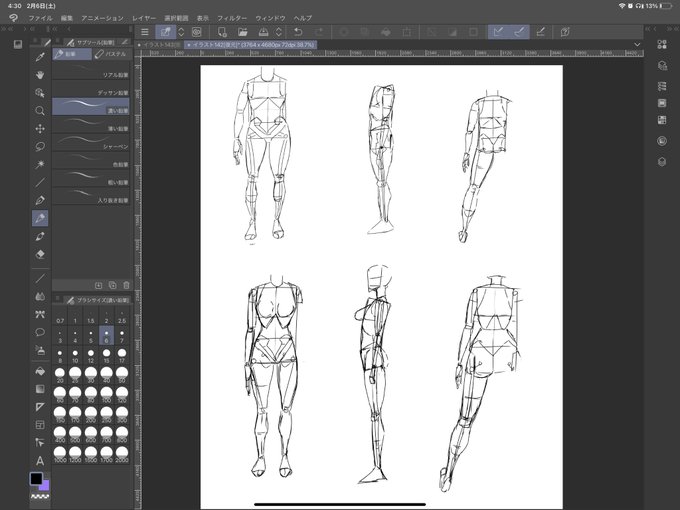Open the アニメーション menu
This screenshot has width=680, height=510.
click(x=102, y=18)
